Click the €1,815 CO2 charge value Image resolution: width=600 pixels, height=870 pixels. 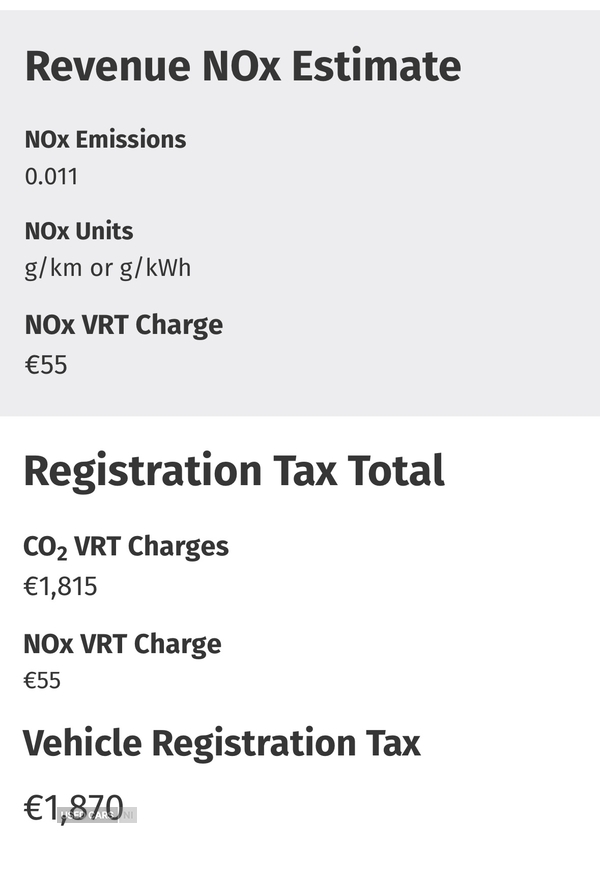60,587
